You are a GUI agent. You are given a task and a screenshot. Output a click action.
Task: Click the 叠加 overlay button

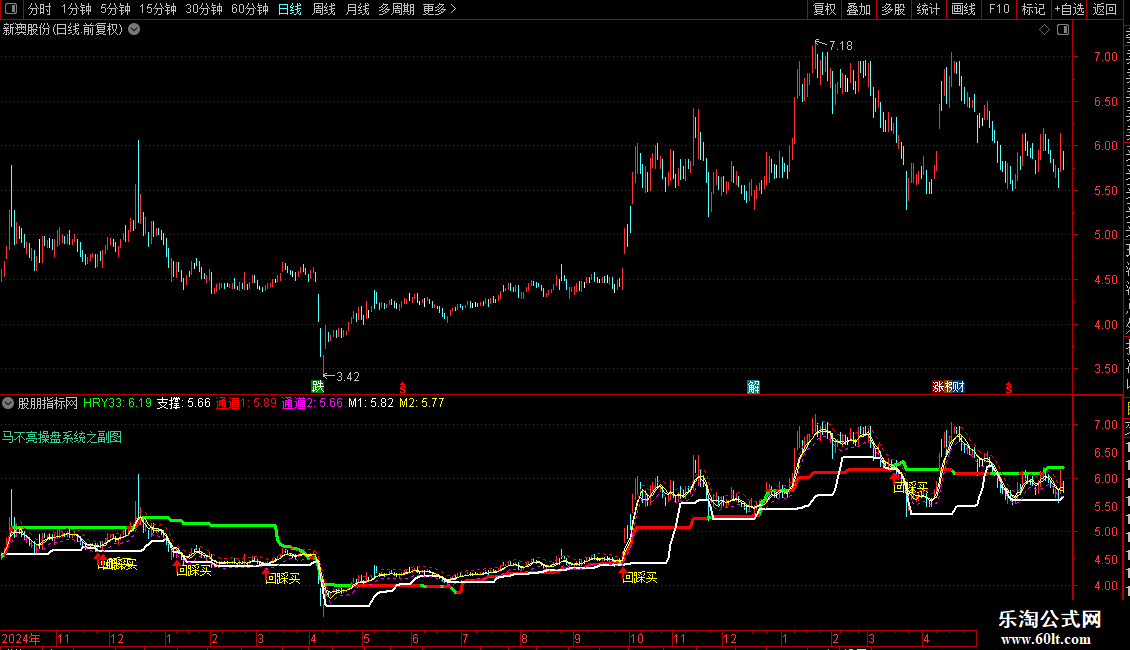click(x=858, y=9)
